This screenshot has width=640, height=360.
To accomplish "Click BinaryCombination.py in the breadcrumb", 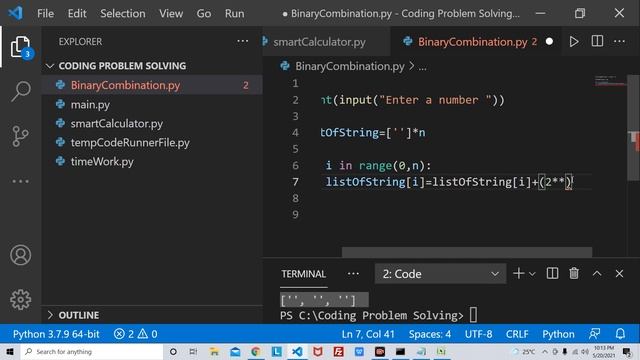I will pos(350,66).
